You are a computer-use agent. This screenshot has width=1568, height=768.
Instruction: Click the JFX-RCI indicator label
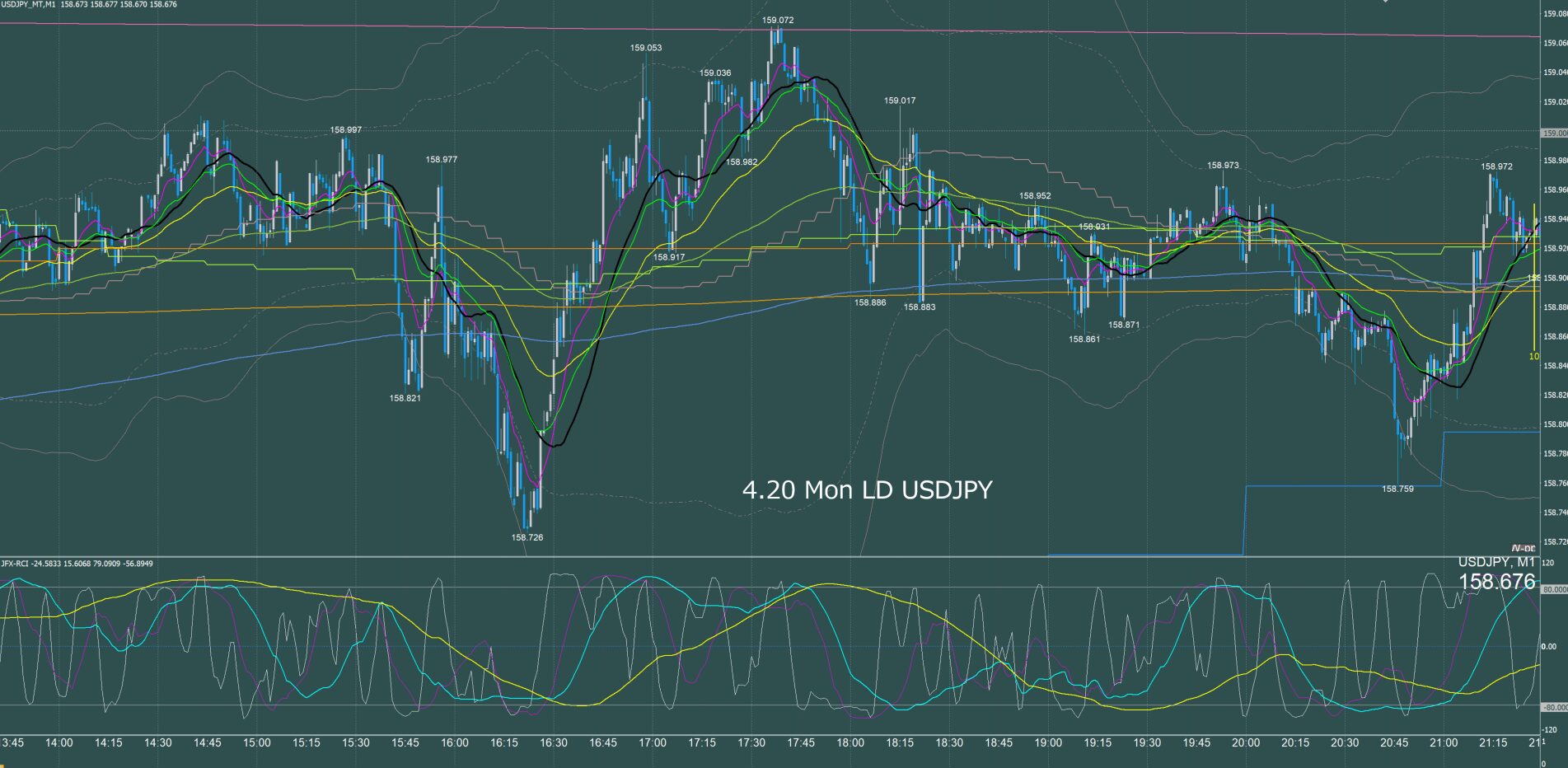(x=16, y=564)
